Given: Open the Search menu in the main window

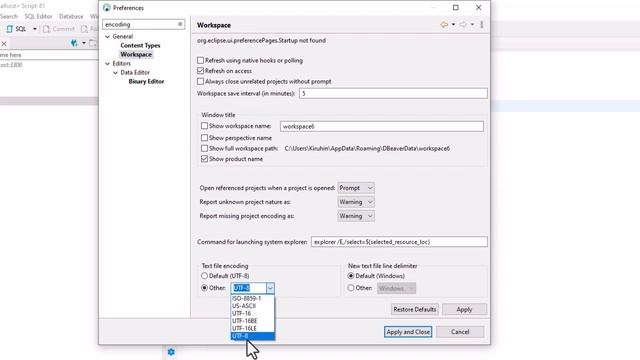Looking at the screenshot, I should (x=9, y=16).
